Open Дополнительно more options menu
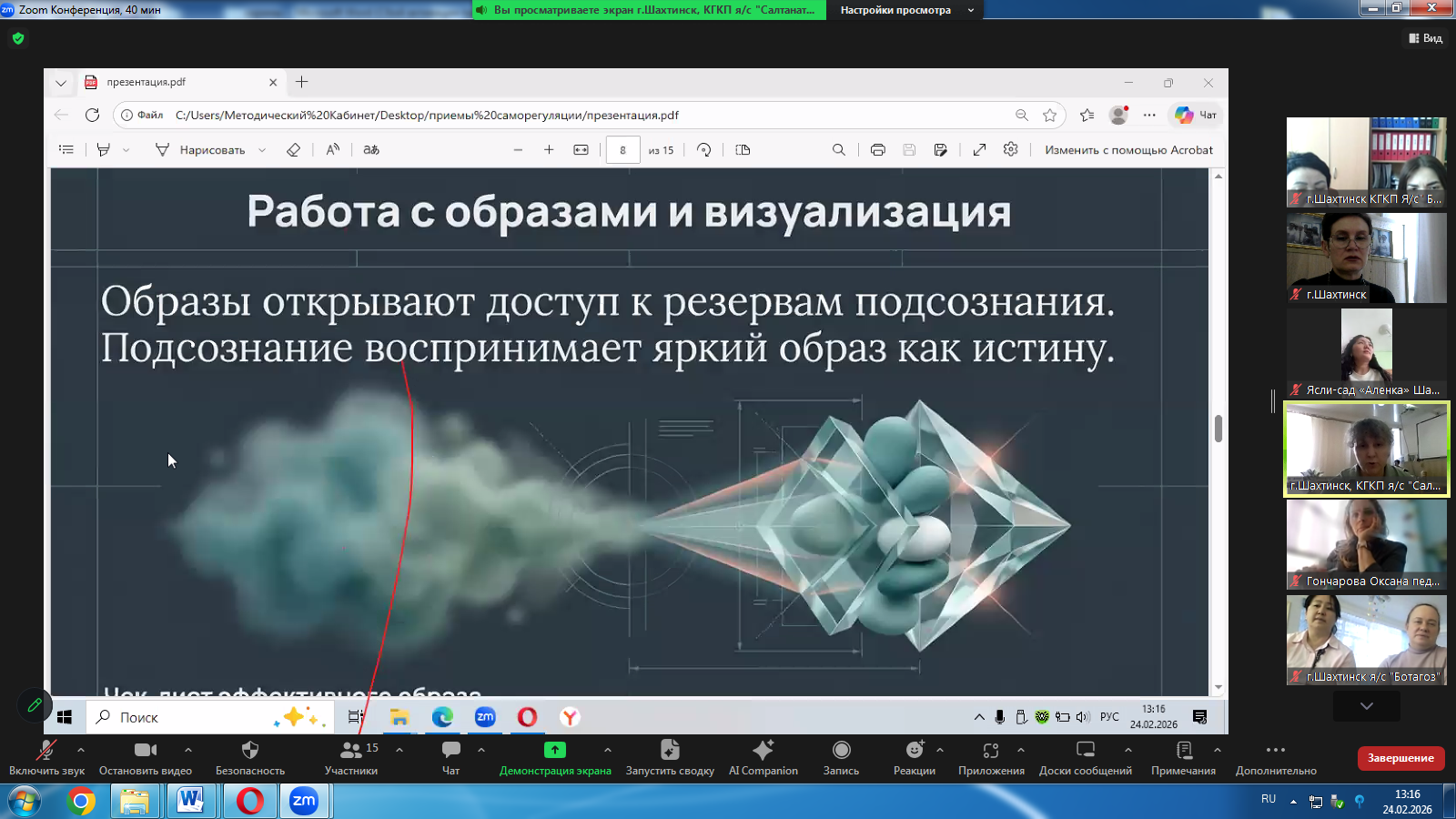This screenshot has height=819, width=1456. [1275, 751]
